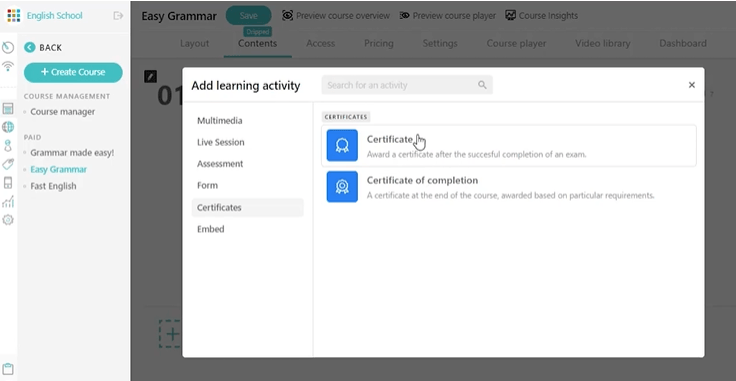
Task: Go back using the BACK link
Action: click(43, 47)
